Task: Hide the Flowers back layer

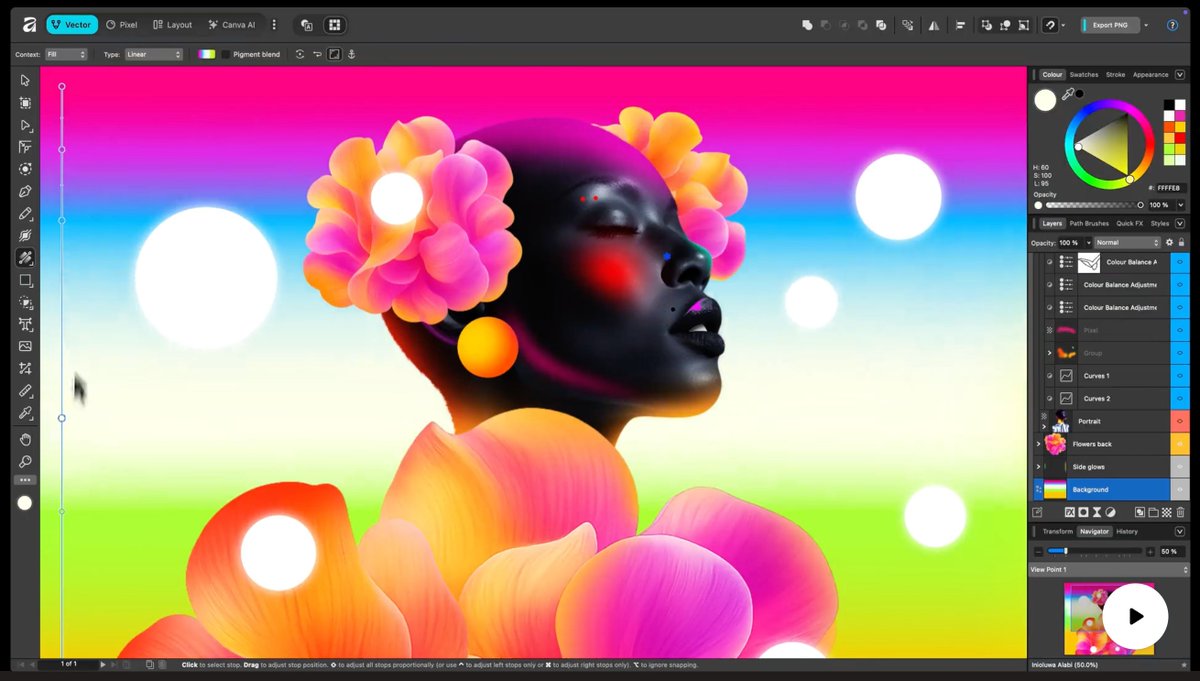Action: tap(1180, 443)
